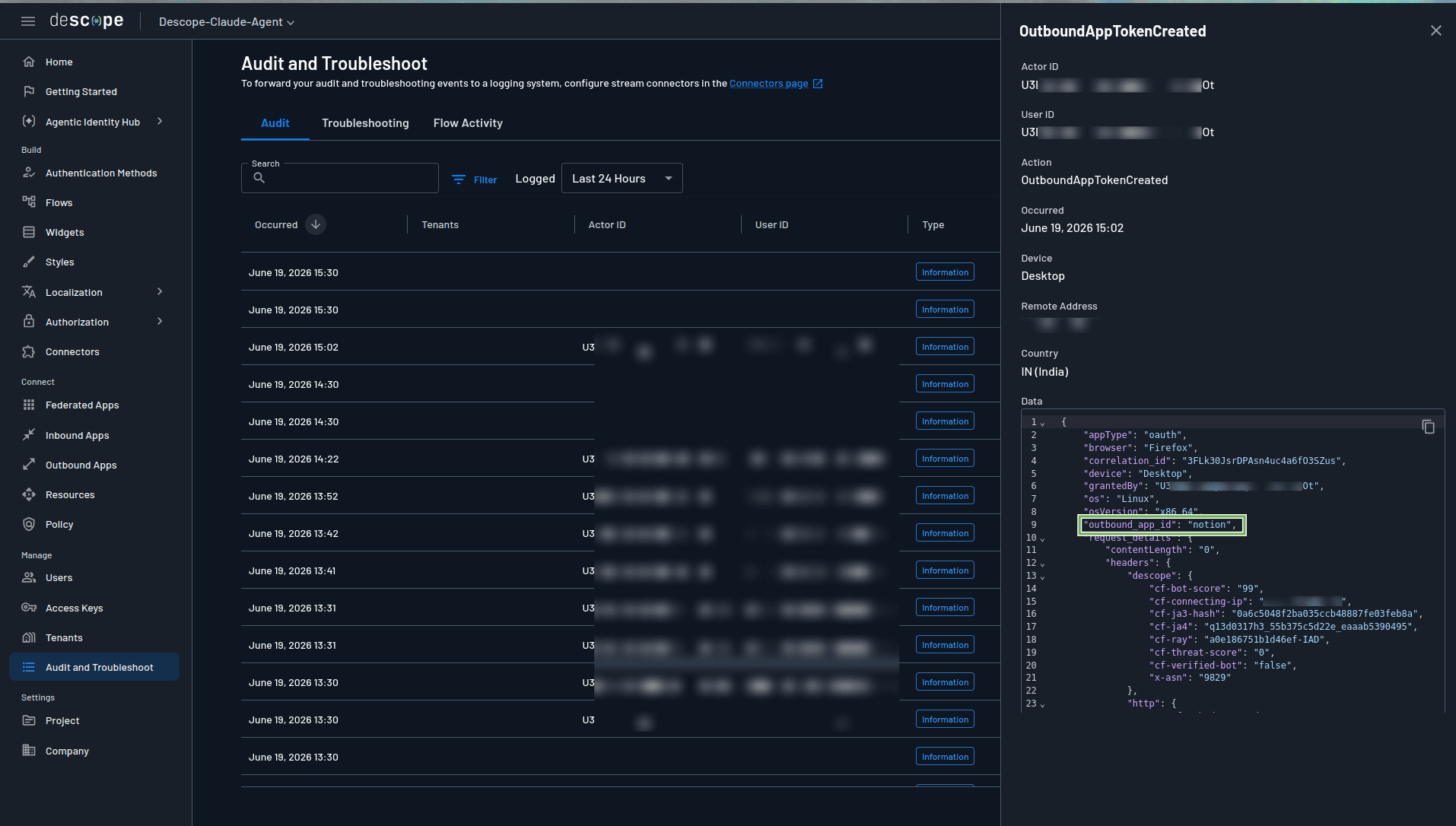The height and width of the screenshot is (826, 1456).
Task: Click Information badge for June 19 13:42 row
Action: pyautogui.click(x=945, y=533)
